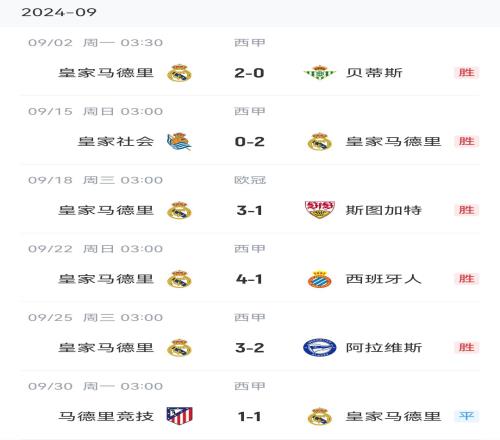Click the 2024-09 month header
The width and height of the screenshot is (500, 440).
[x=59, y=12]
